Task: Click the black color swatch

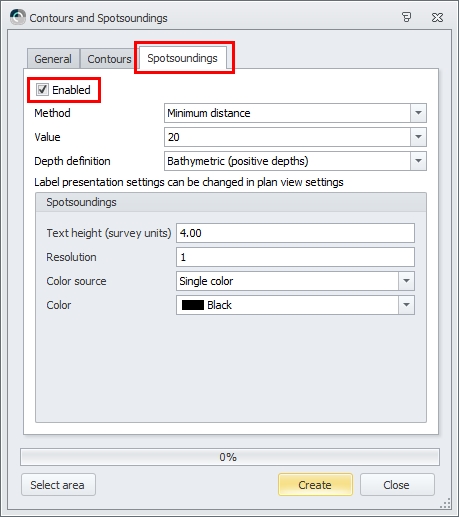Action: (193, 305)
